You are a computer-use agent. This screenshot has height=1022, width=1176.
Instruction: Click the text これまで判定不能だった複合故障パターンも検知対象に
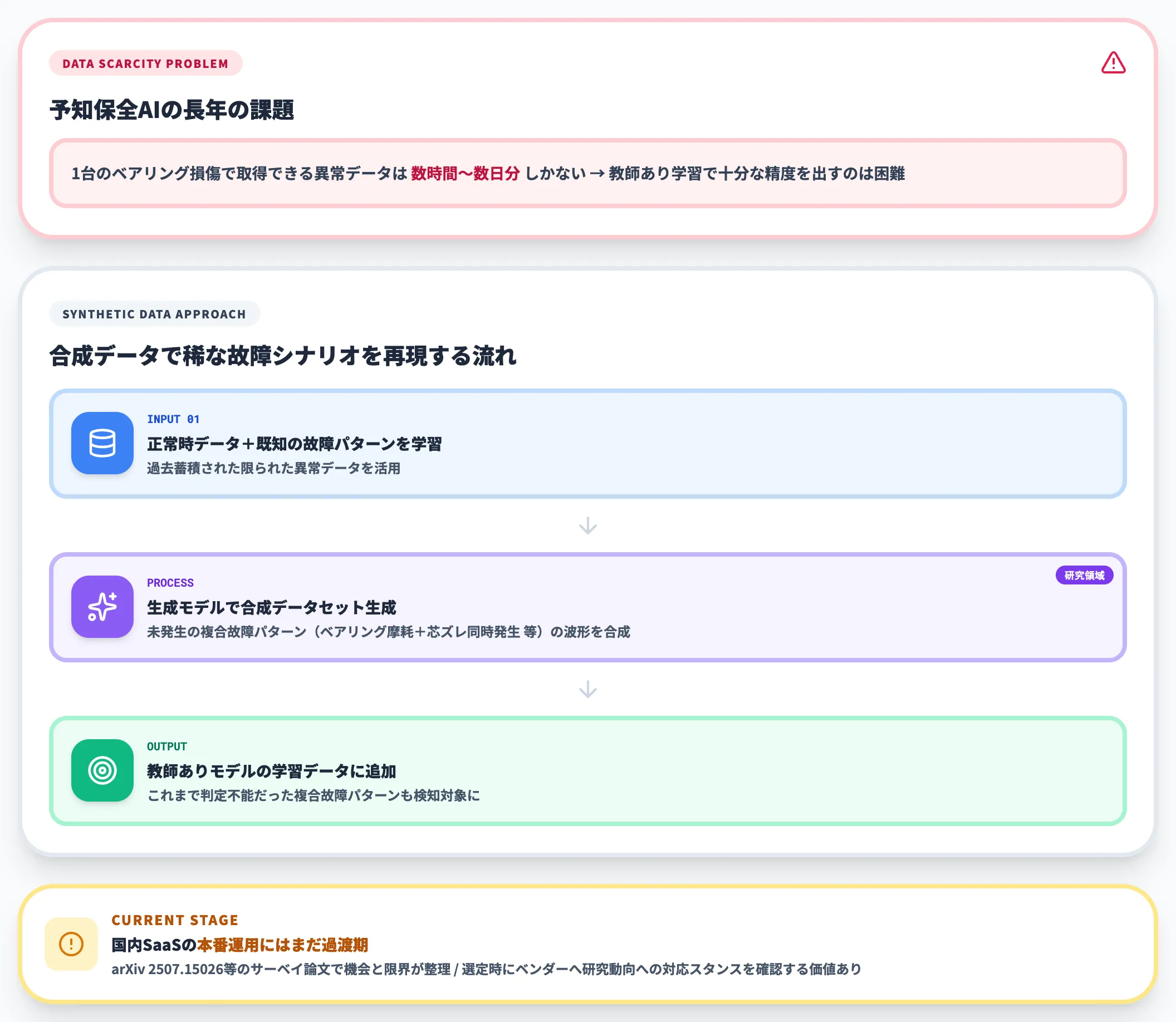[x=313, y=795]
